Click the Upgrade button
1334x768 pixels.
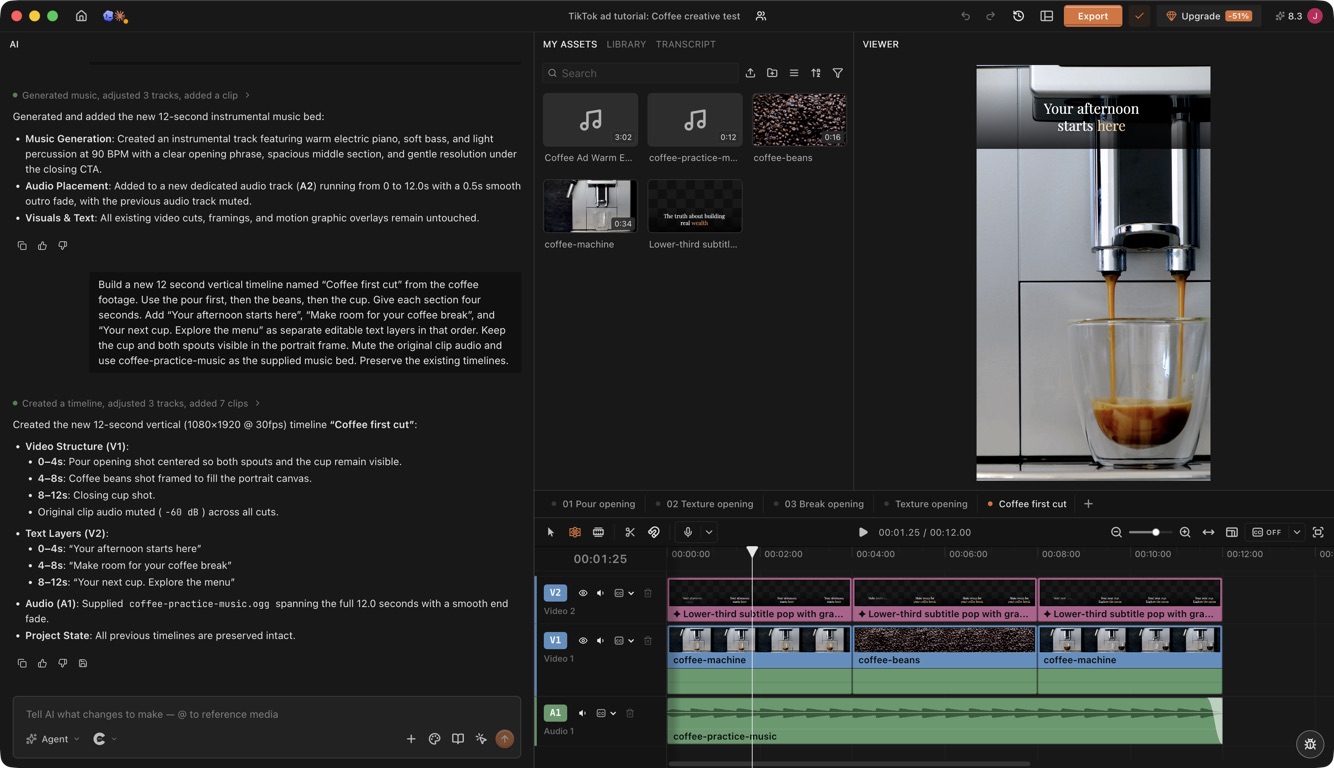(1210, 16)
